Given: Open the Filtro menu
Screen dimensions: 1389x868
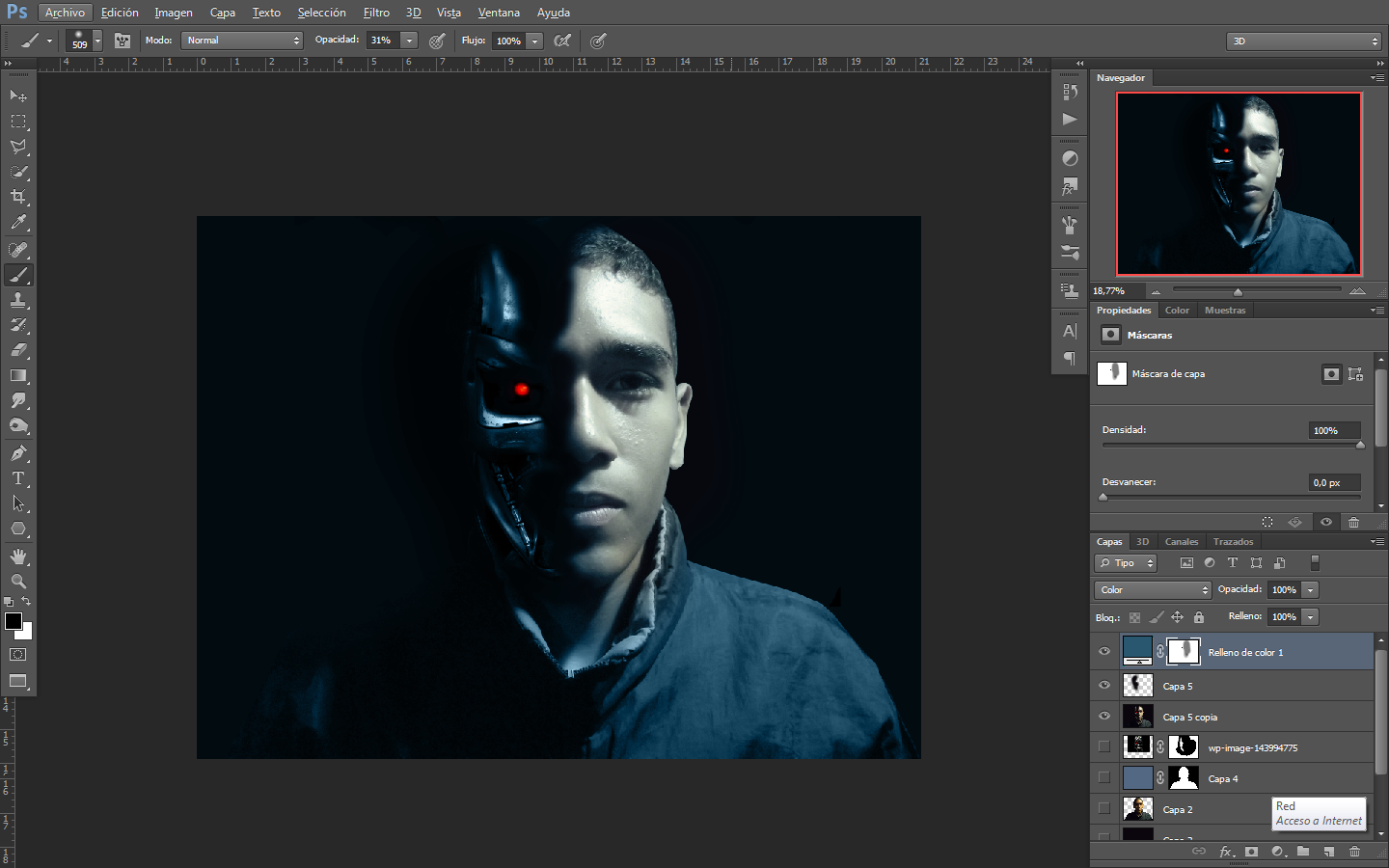Looking at the screenshot, I should [376, 13].
